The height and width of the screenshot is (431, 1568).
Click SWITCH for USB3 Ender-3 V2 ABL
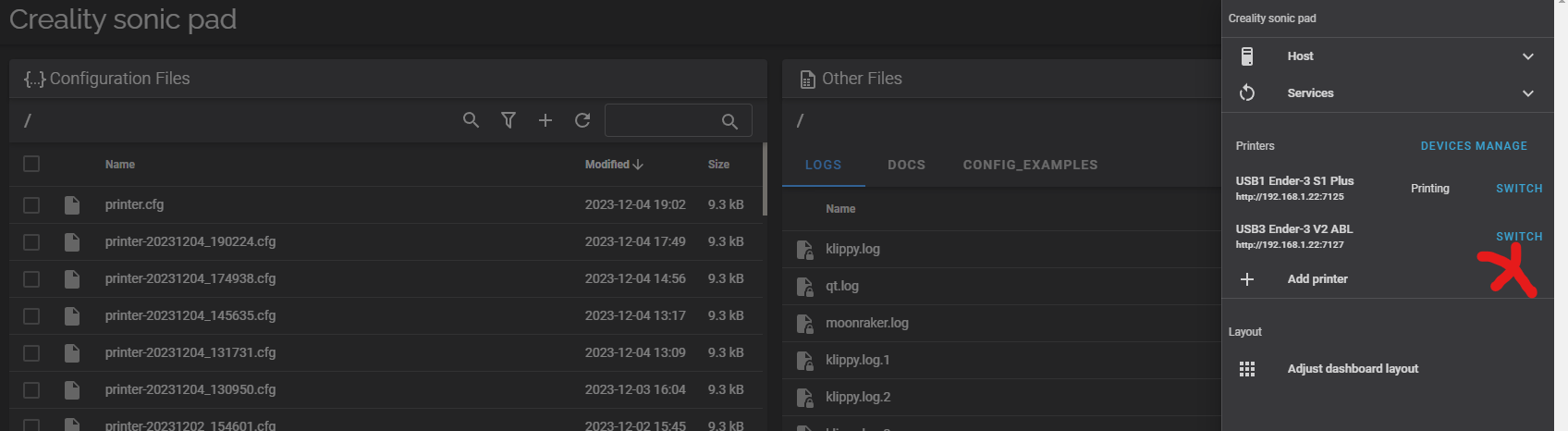[1519, 237]
